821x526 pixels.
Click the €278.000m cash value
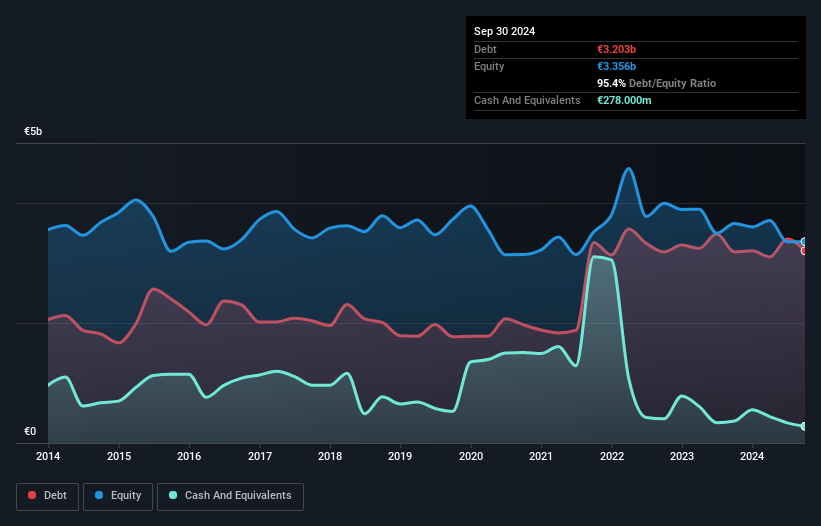click(624, 100)
